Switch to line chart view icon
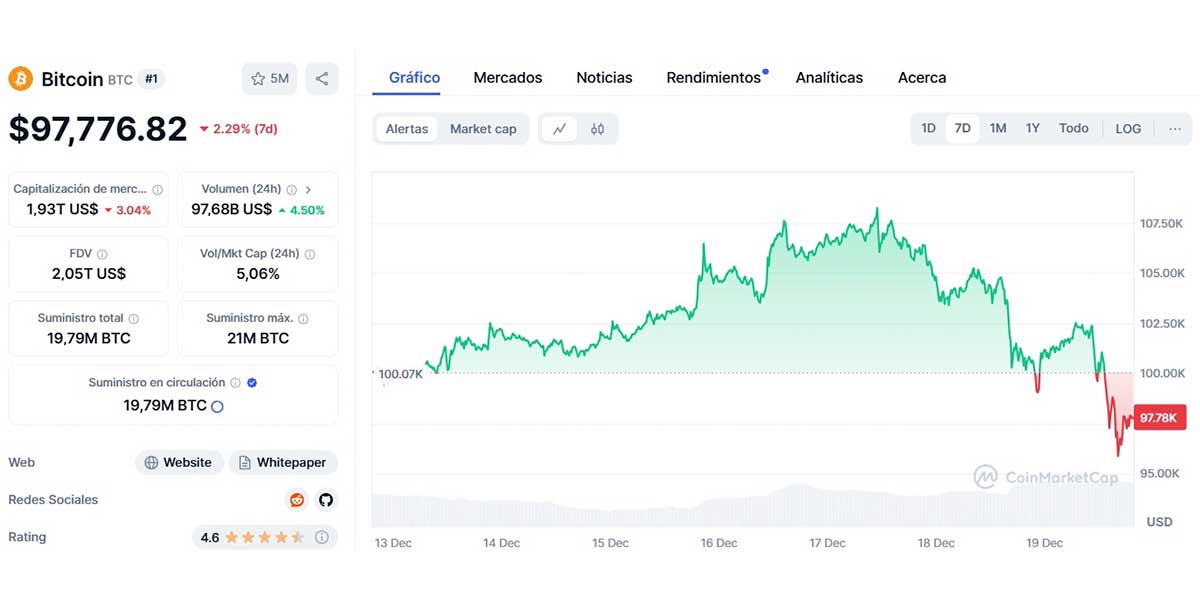The image size is (1200, 600). (560, 129)
